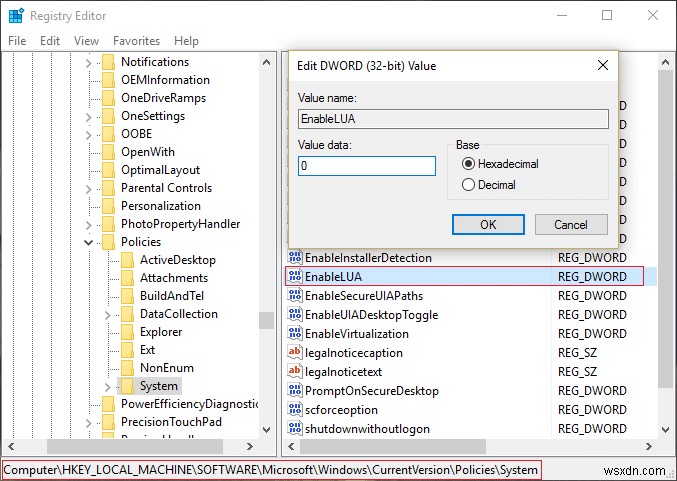
Task: Click the Notifications folder icon
Action: pos(108,62)
